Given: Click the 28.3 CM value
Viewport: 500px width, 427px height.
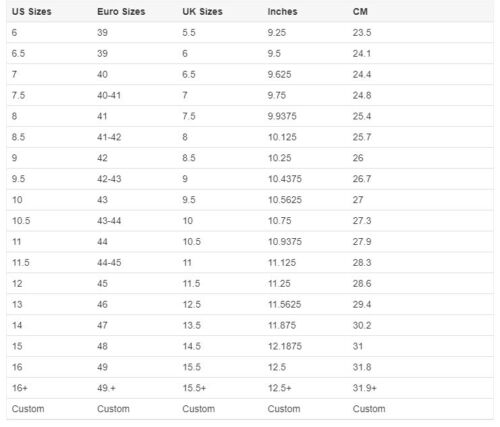Looking at the screenshot, I should pos(362,263).
